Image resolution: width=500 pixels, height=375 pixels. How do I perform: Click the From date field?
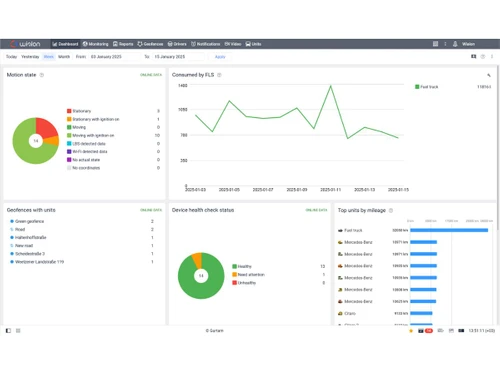(x=114, y=57)
